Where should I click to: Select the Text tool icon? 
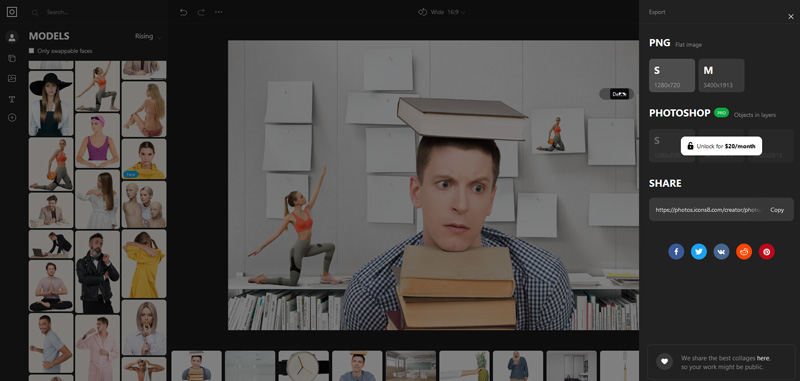pos(12,99)
